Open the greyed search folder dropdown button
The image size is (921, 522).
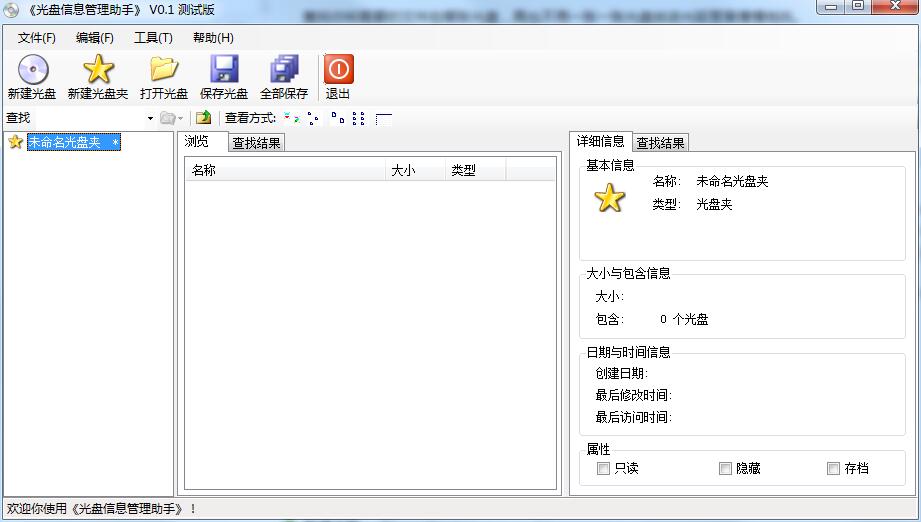tap(171, 118)
